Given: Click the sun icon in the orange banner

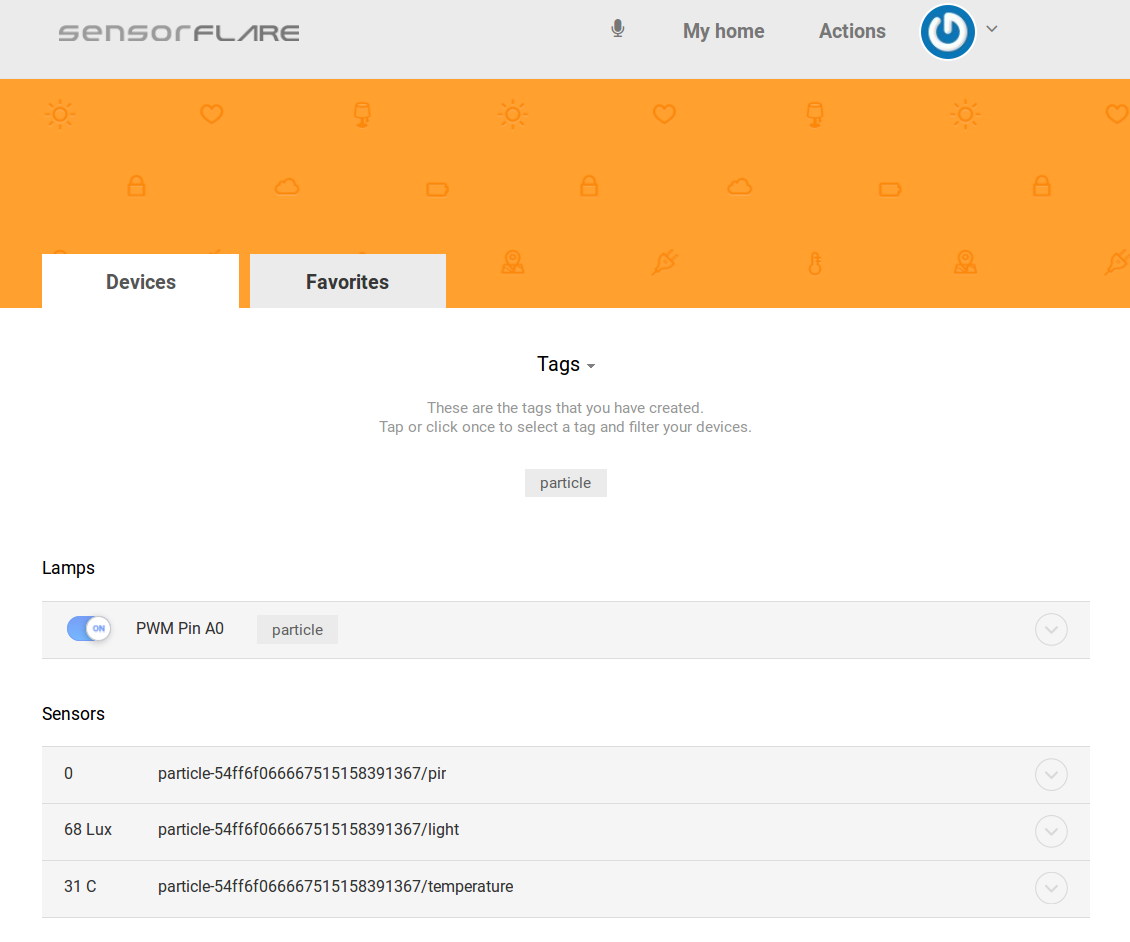Looking at the screenshot, I should [x=60, y=113].
